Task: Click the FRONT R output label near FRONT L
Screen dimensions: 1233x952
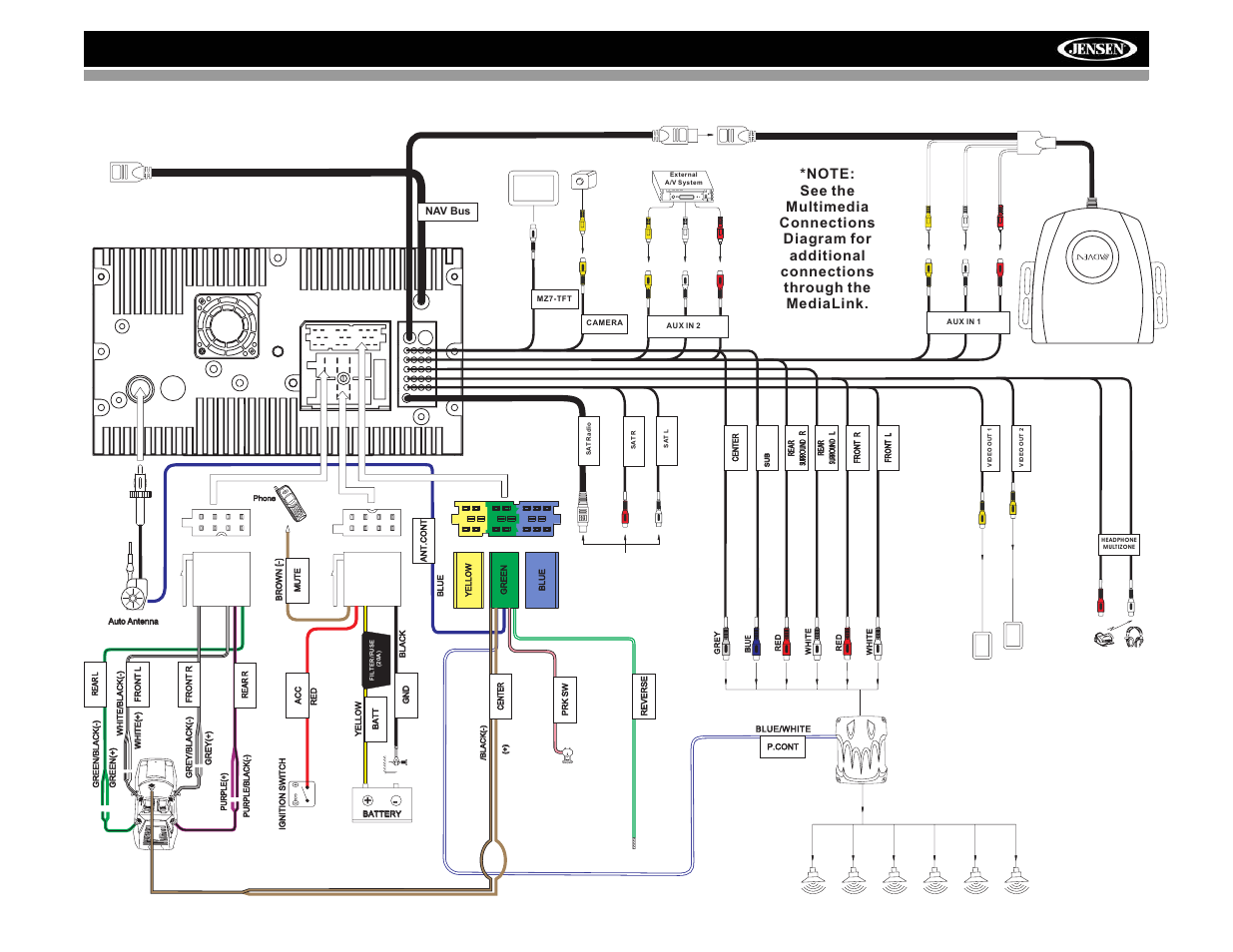Action: pyautogui.click(x=857, y=447)
